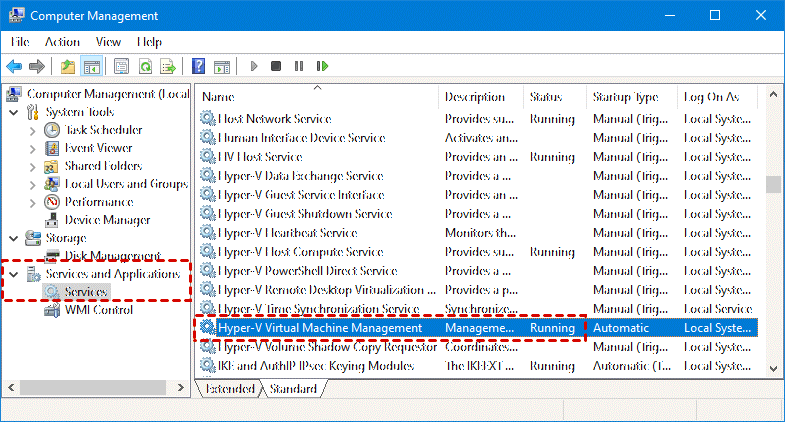Click the Stop Service square icon
Viewport: 785px width, 422px height.
pyautogui.click(x=276, y=66)
